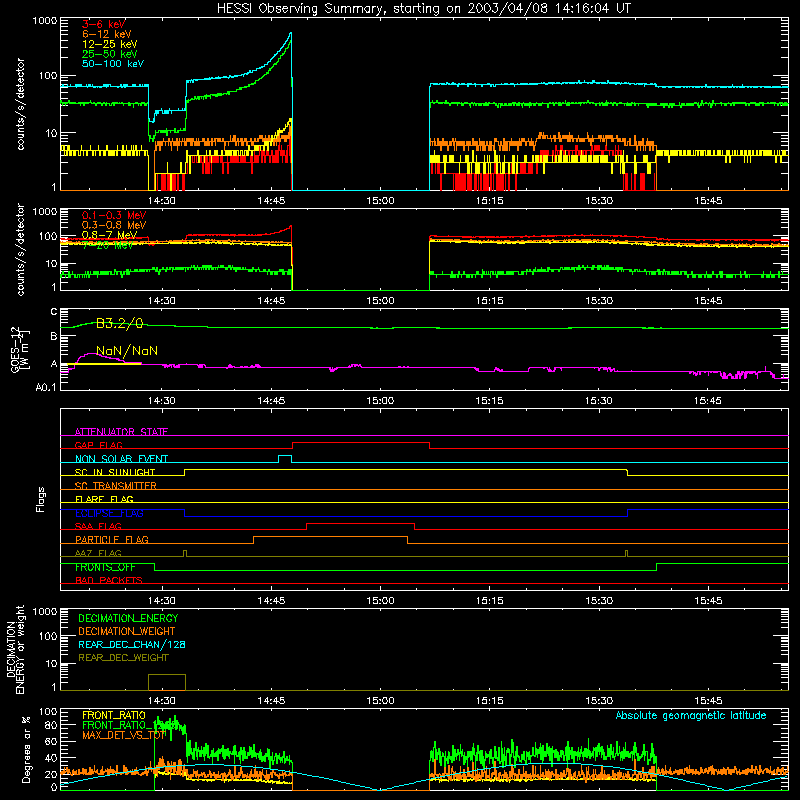
Task: Select the 50-100 keV legend label
Action: pos(113,63)
